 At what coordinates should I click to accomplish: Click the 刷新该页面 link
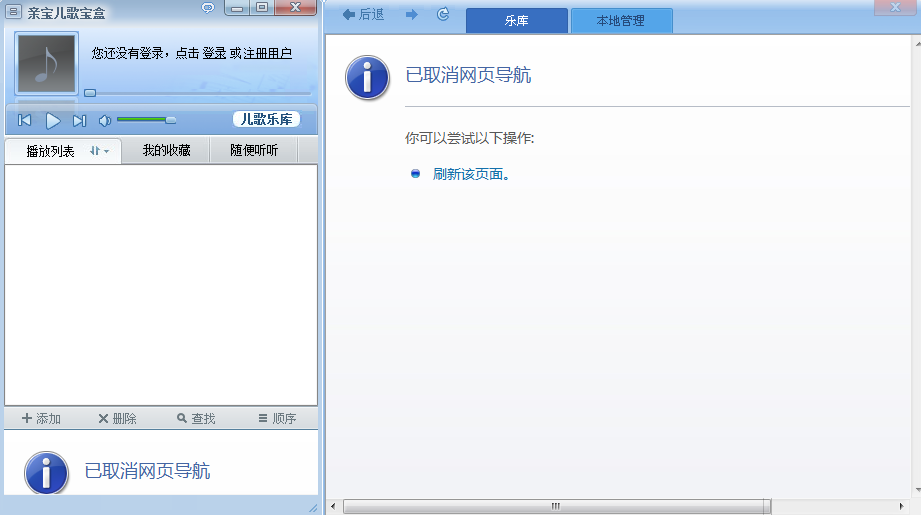471,174
